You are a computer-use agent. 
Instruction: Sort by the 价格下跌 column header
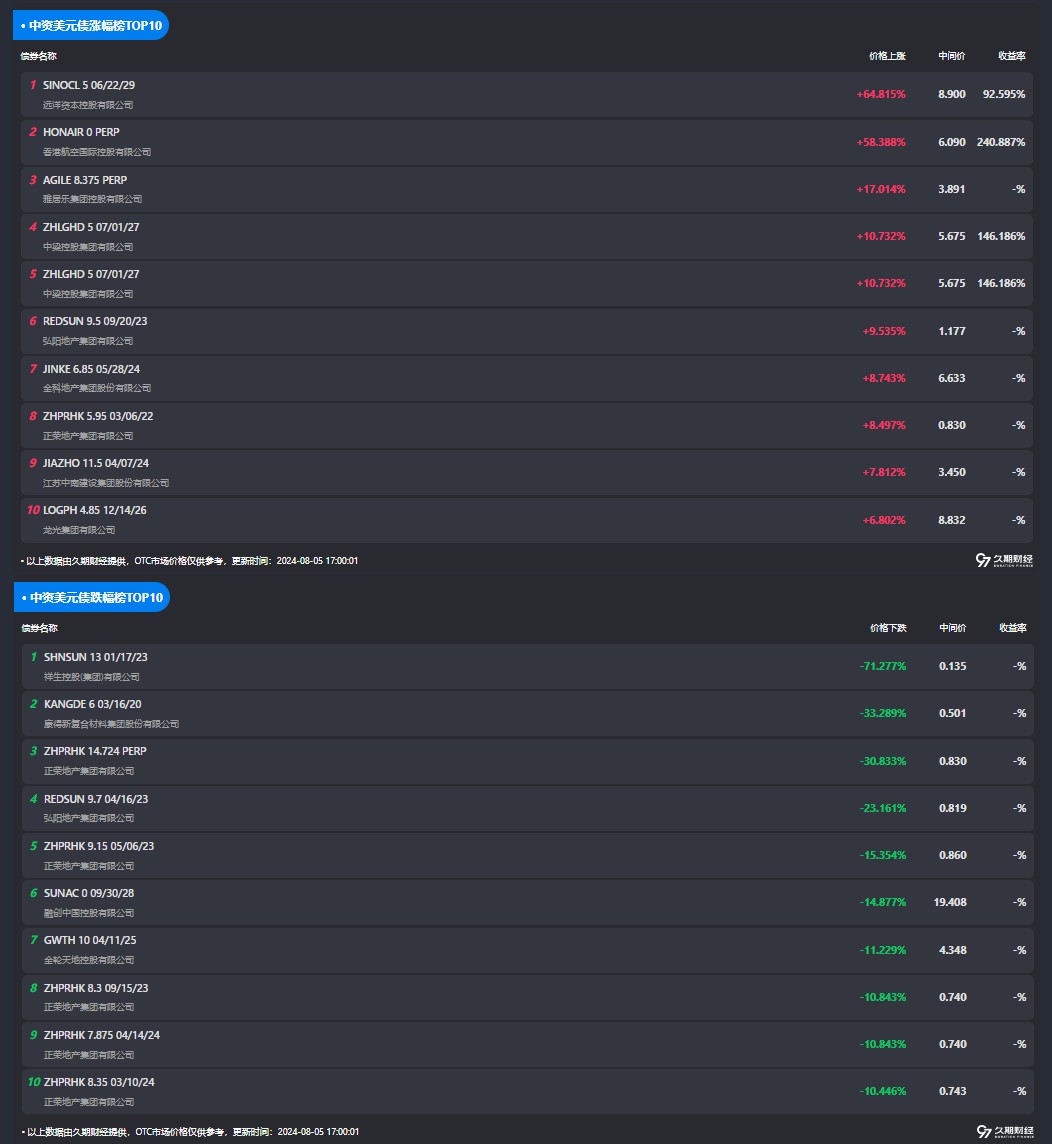(888, 628)
